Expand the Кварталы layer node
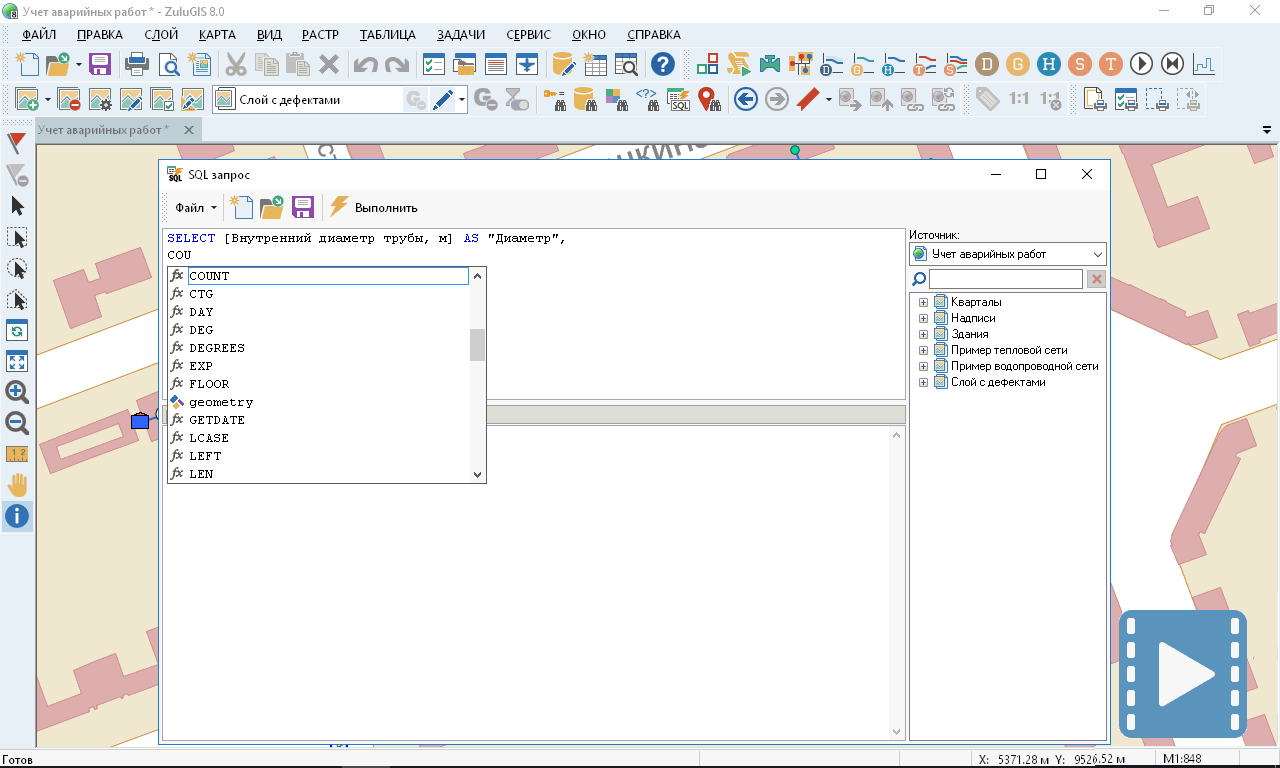Image resolution: width=1280 pixels, height=768 pixels. [x=923, y=302]
